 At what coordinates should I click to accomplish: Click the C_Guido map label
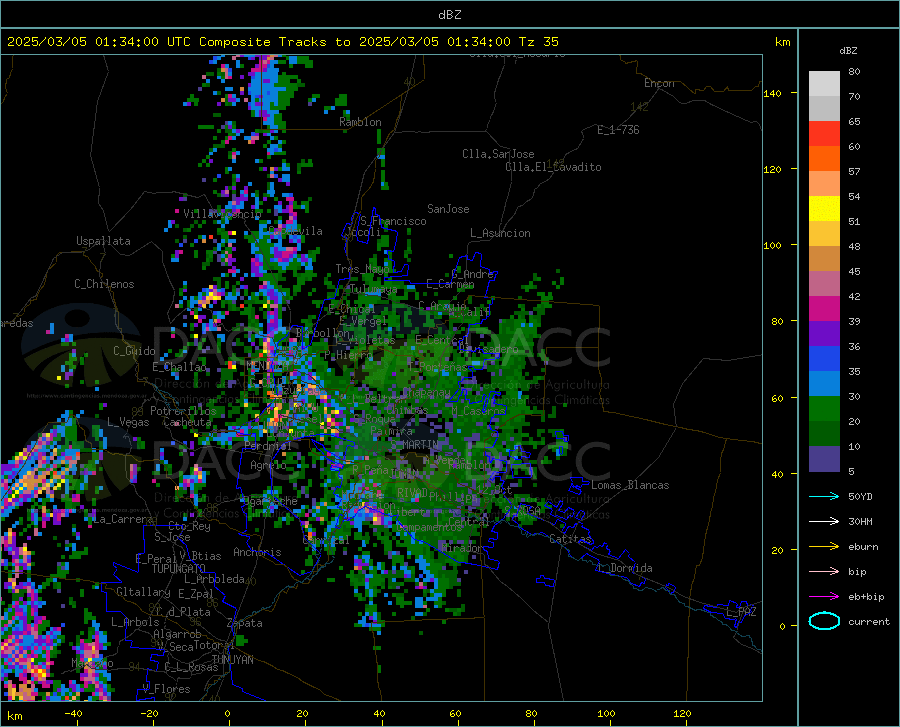click(134, 351)
